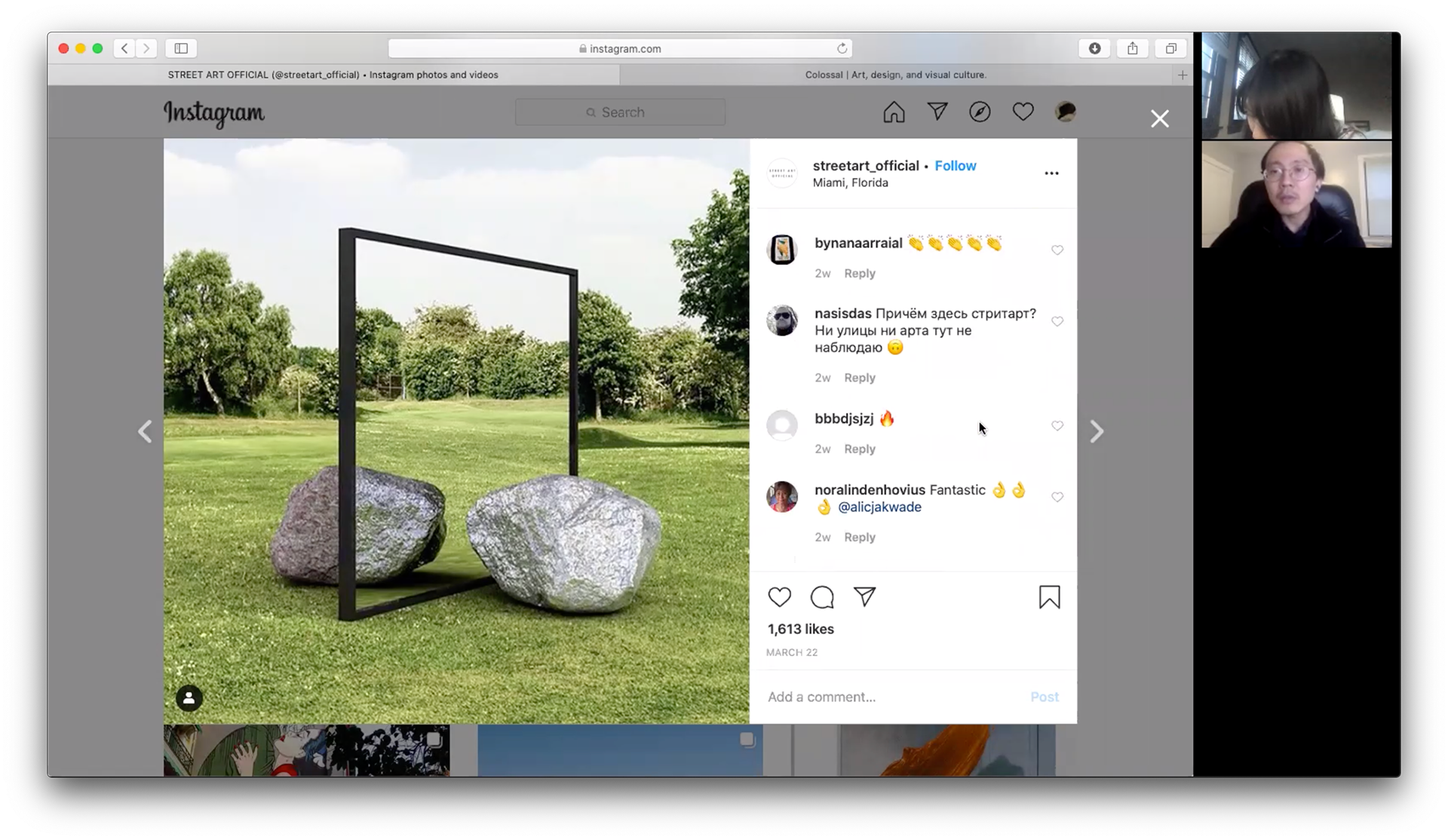Open anime illustration thumbnail below post

point(306,750)
